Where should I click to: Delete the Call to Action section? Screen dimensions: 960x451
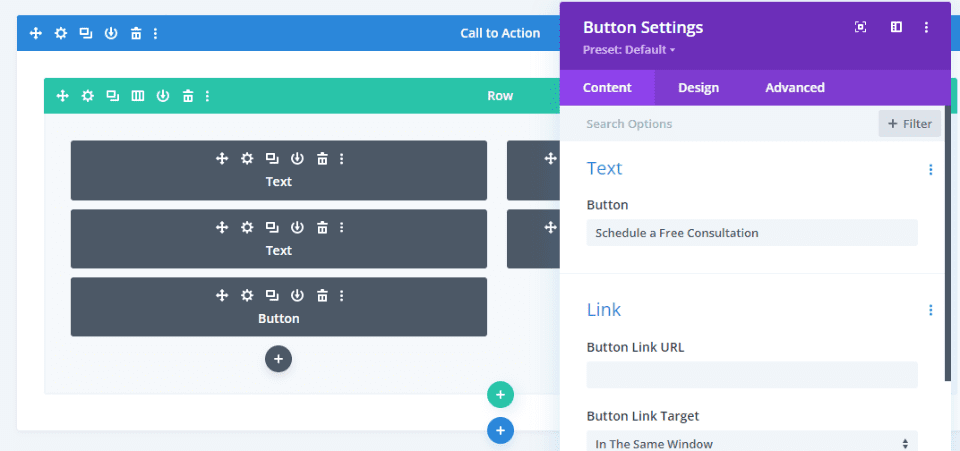point(135,33)
